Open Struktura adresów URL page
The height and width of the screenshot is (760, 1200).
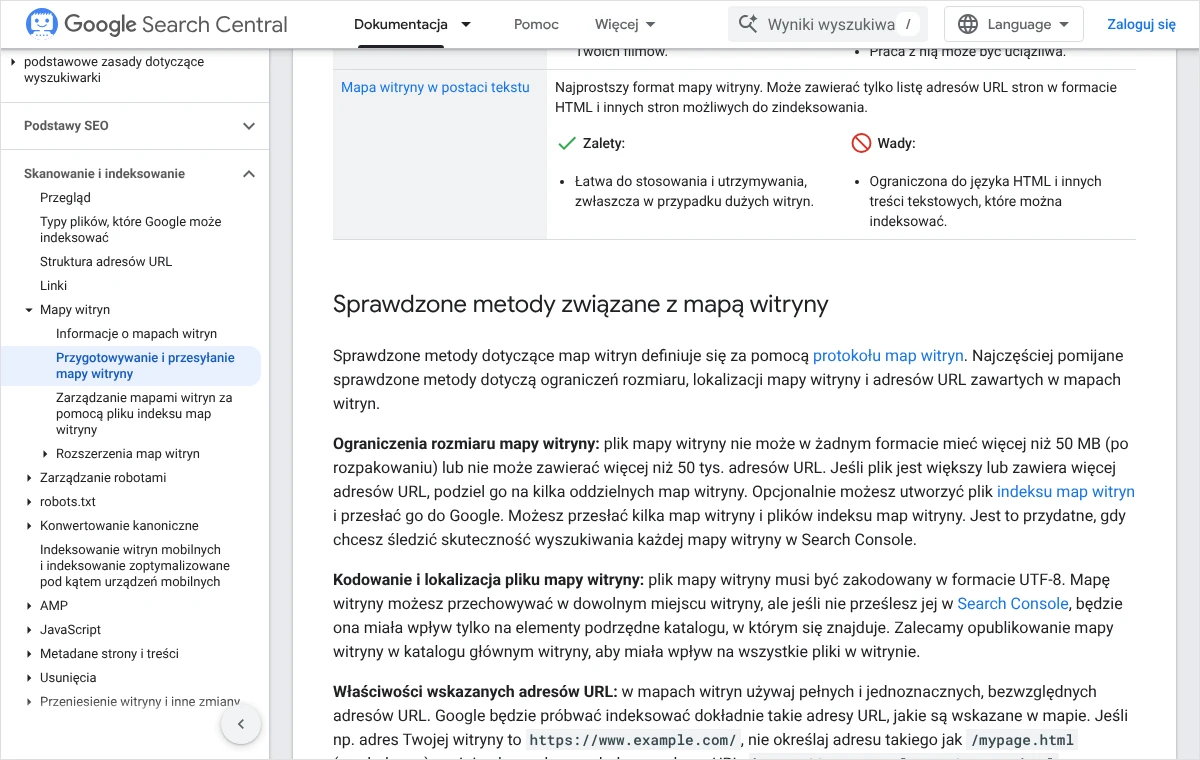(x=106, y=262)
